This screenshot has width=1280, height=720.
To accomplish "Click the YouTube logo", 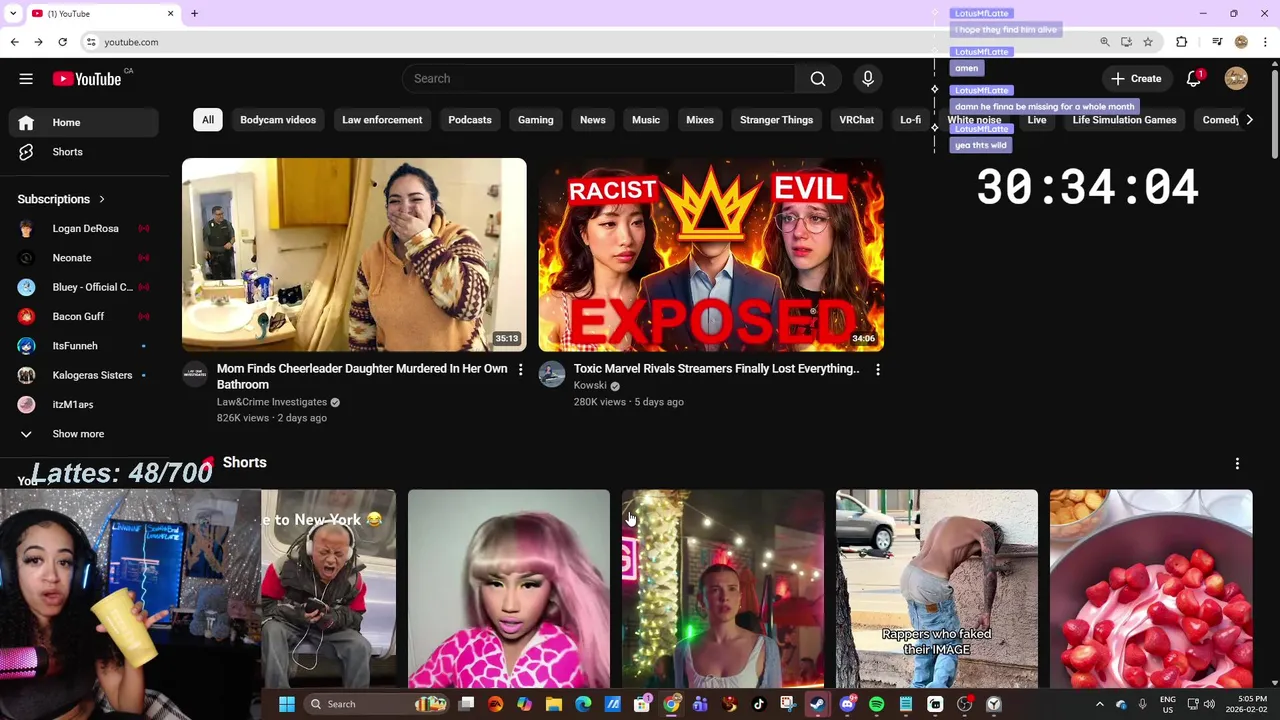I will coord(87,79).
